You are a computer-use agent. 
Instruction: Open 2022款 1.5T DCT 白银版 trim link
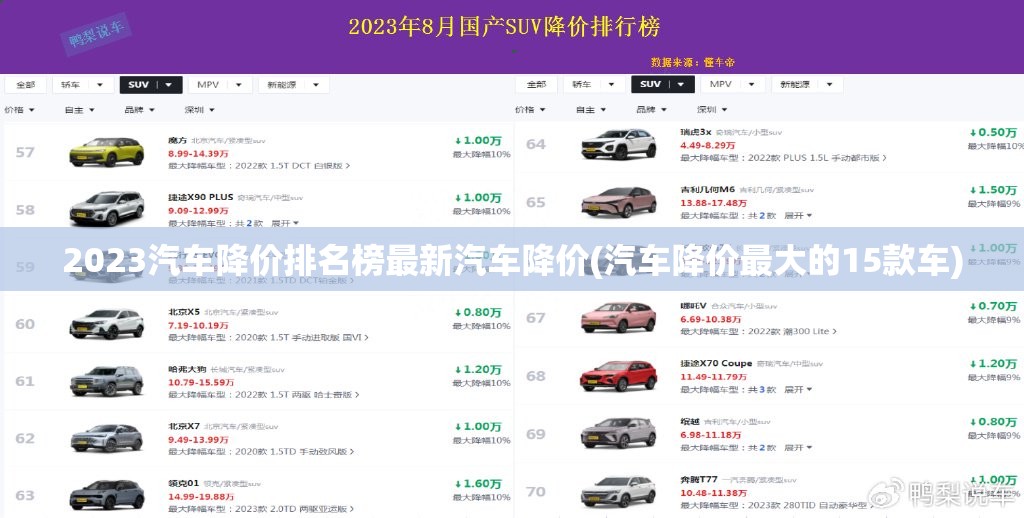293,166
